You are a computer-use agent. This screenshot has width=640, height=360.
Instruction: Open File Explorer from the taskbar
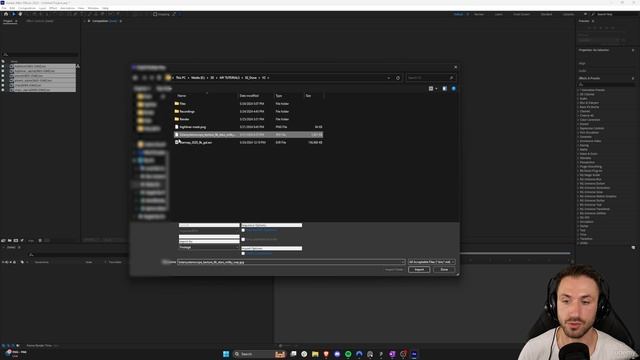pyautogui.click(x=315, y=354)
